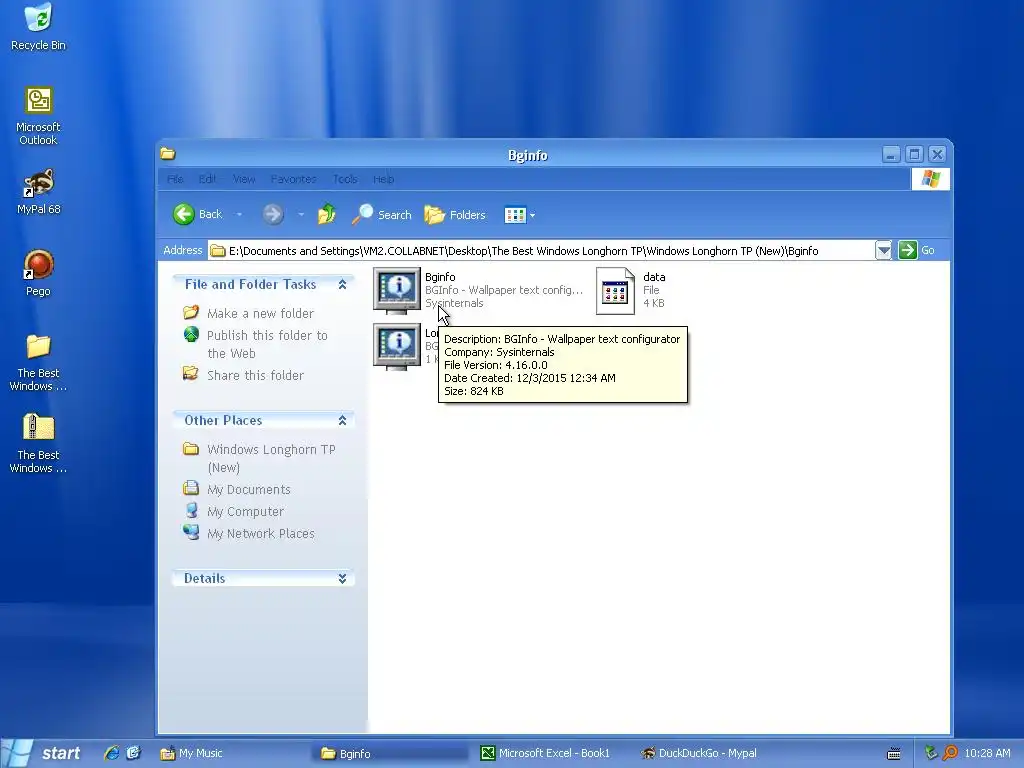Open the View menu

[244, 179]
